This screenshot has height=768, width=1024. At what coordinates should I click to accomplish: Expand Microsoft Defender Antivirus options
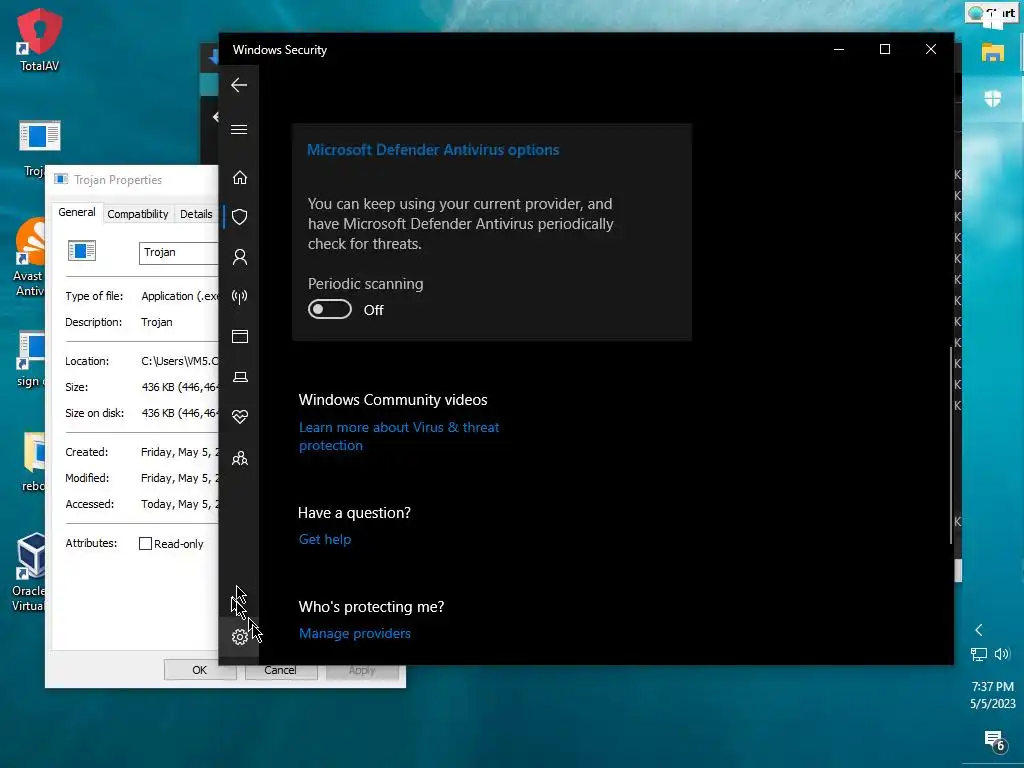tap(433, 150)
